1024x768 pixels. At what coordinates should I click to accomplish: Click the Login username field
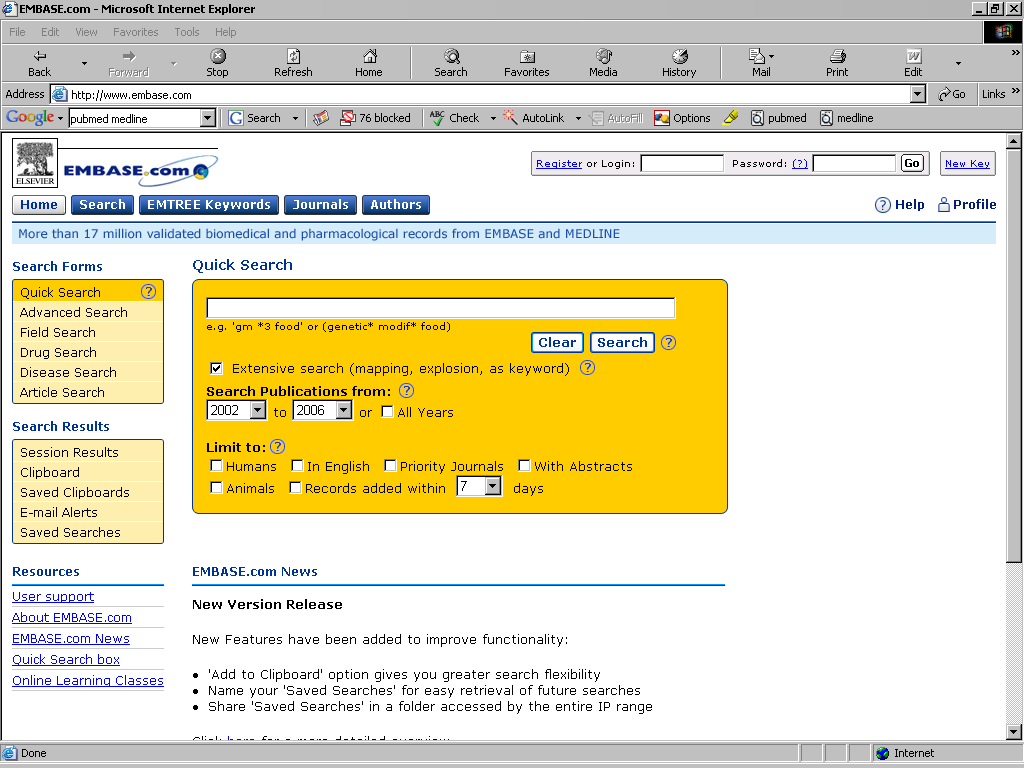[x=682, y=163]
